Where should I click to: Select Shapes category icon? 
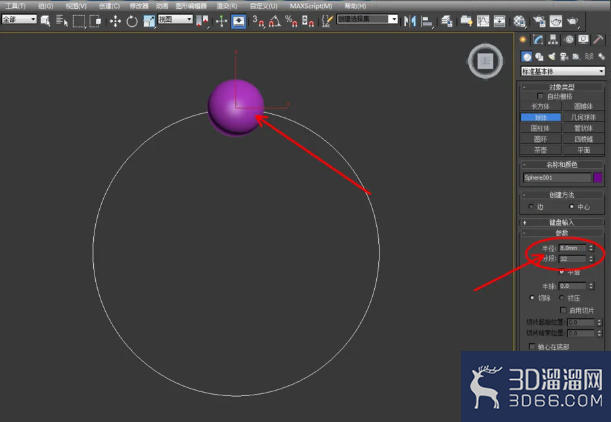pyautogui.click(x=539, y=57)
